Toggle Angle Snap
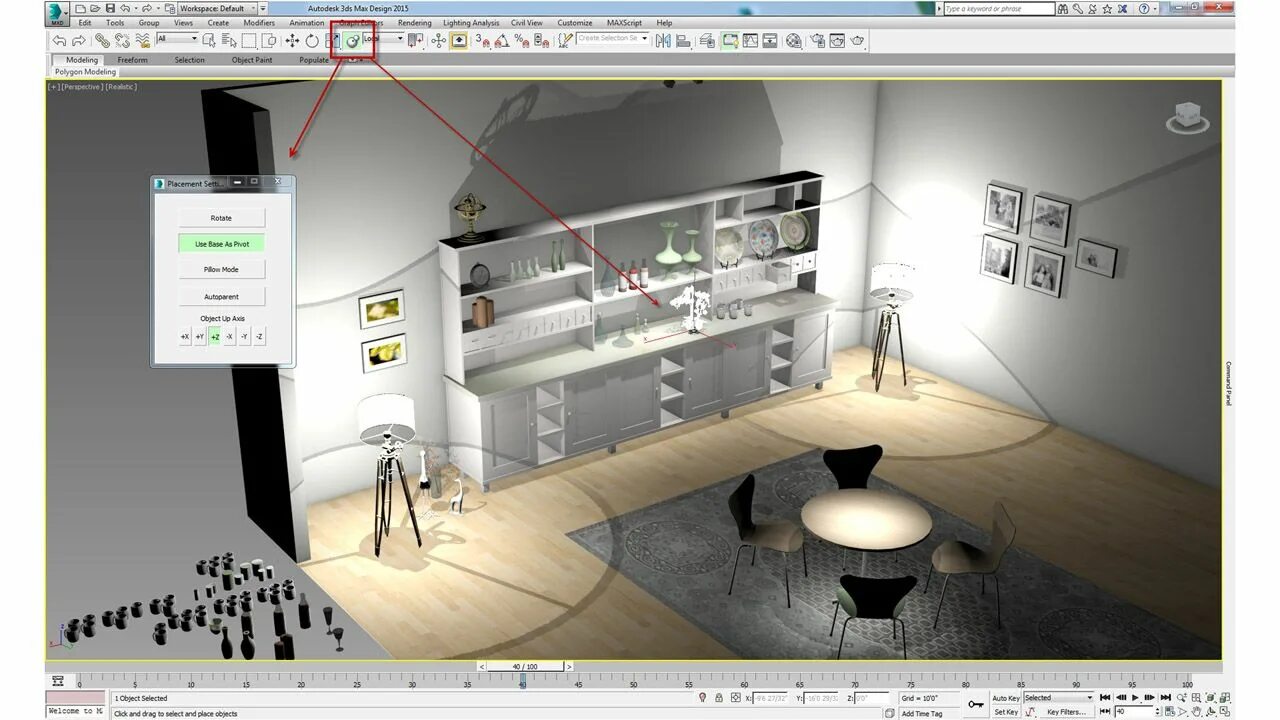The height and width of the screenshot is (720, 1280). pyautogui.click(x=501, y=41)
